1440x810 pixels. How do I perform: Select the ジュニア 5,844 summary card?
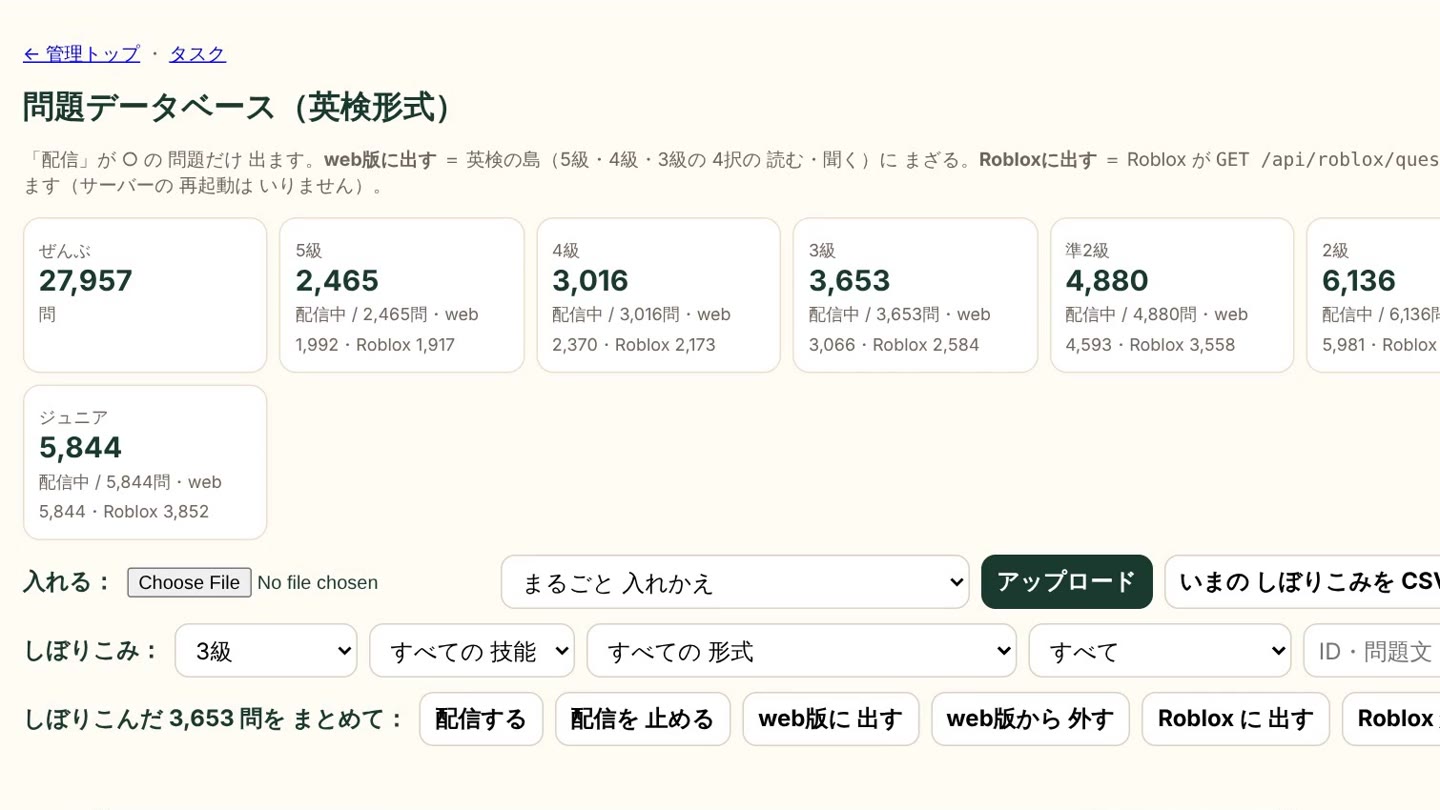pyautogui.click(x=145, y=462)
